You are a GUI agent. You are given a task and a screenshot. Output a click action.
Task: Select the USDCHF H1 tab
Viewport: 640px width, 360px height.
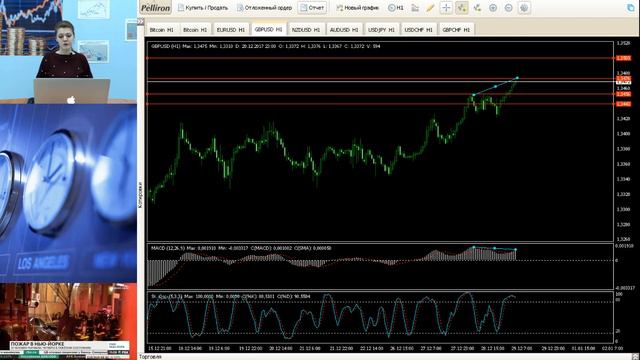click(x=418, y=30)
